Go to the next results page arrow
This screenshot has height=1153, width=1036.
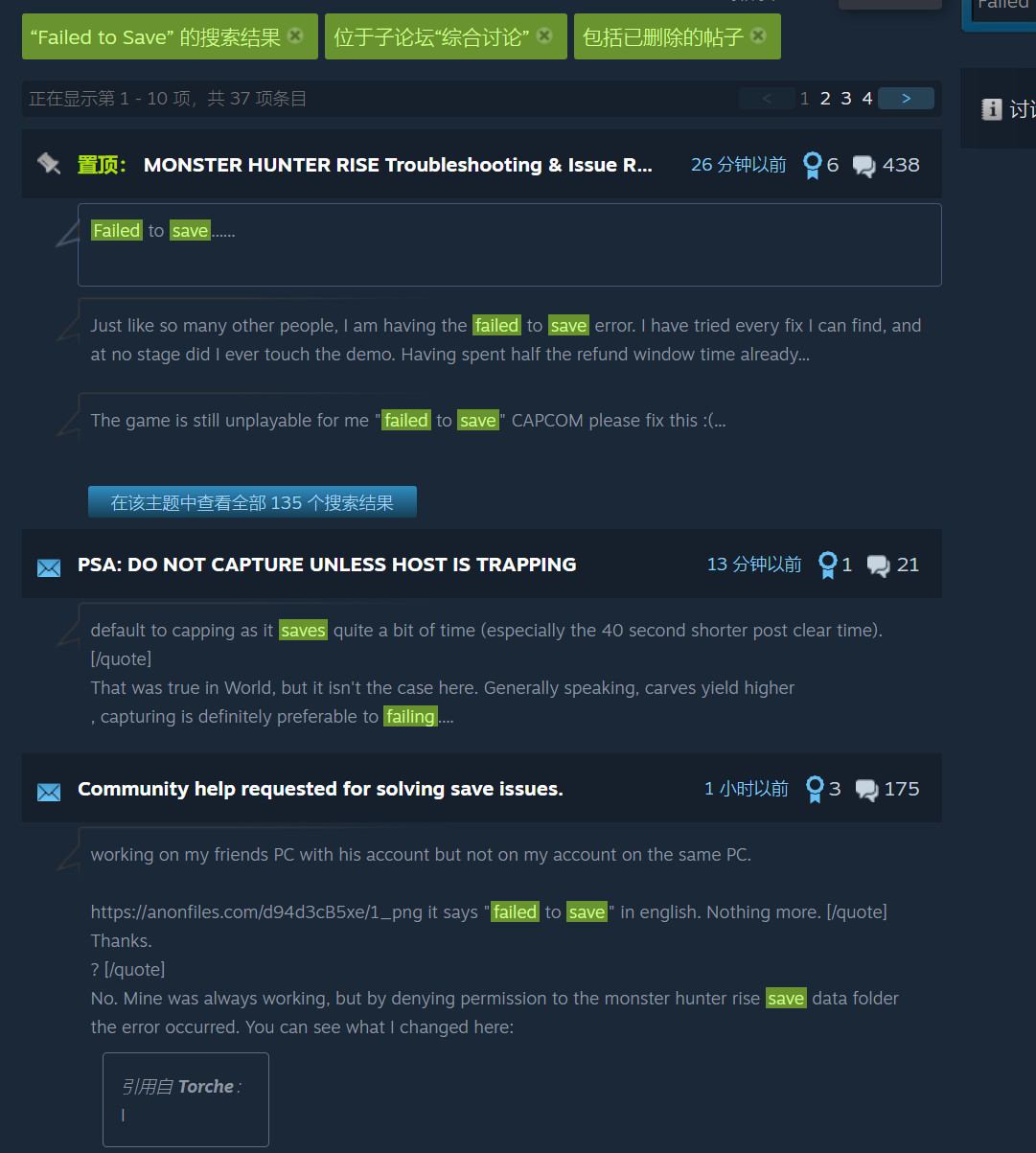[906, 98]
